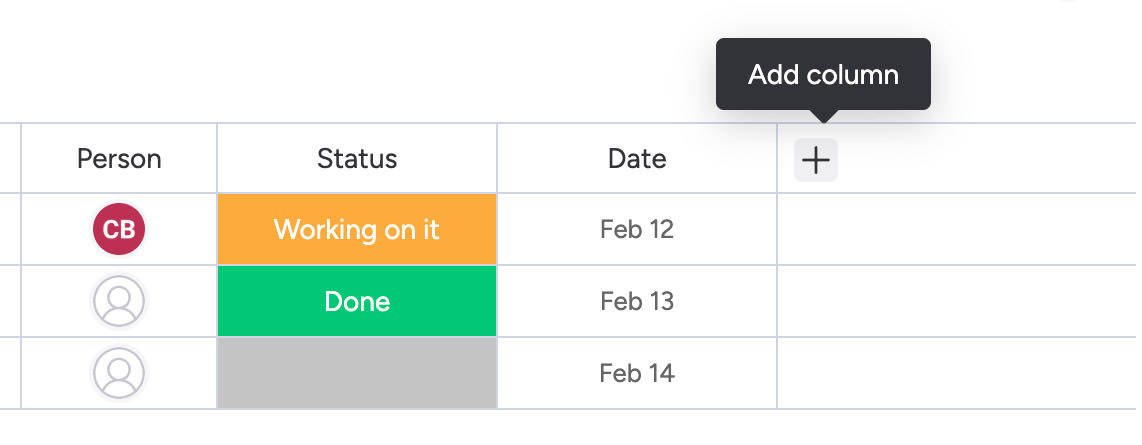Click person cell beside the CB avatar

(x=180, y=229)
